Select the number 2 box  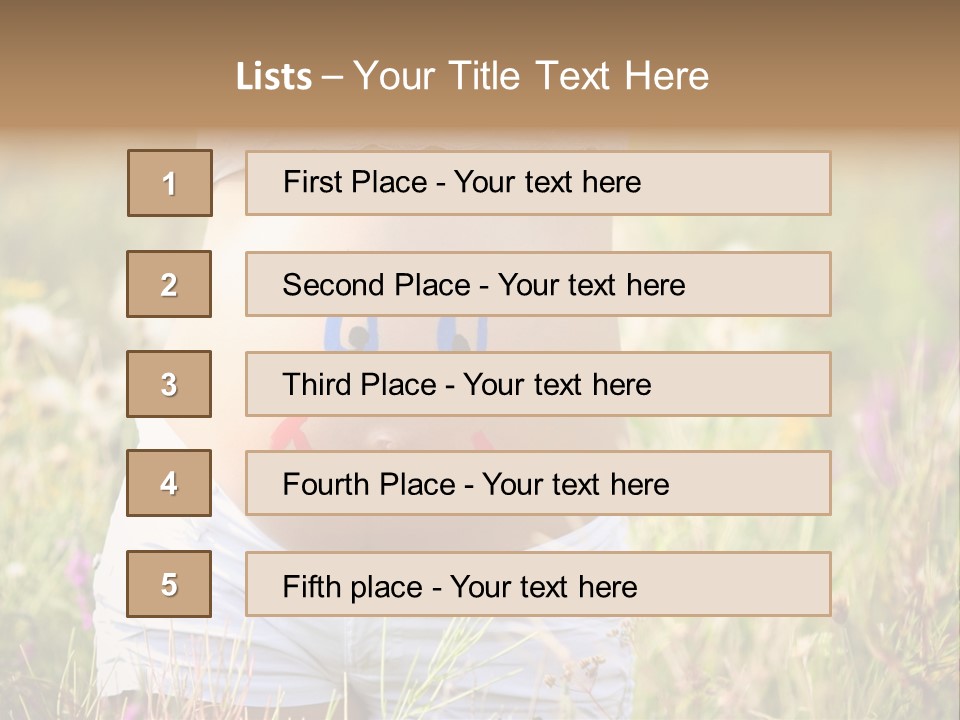(170, 284)
